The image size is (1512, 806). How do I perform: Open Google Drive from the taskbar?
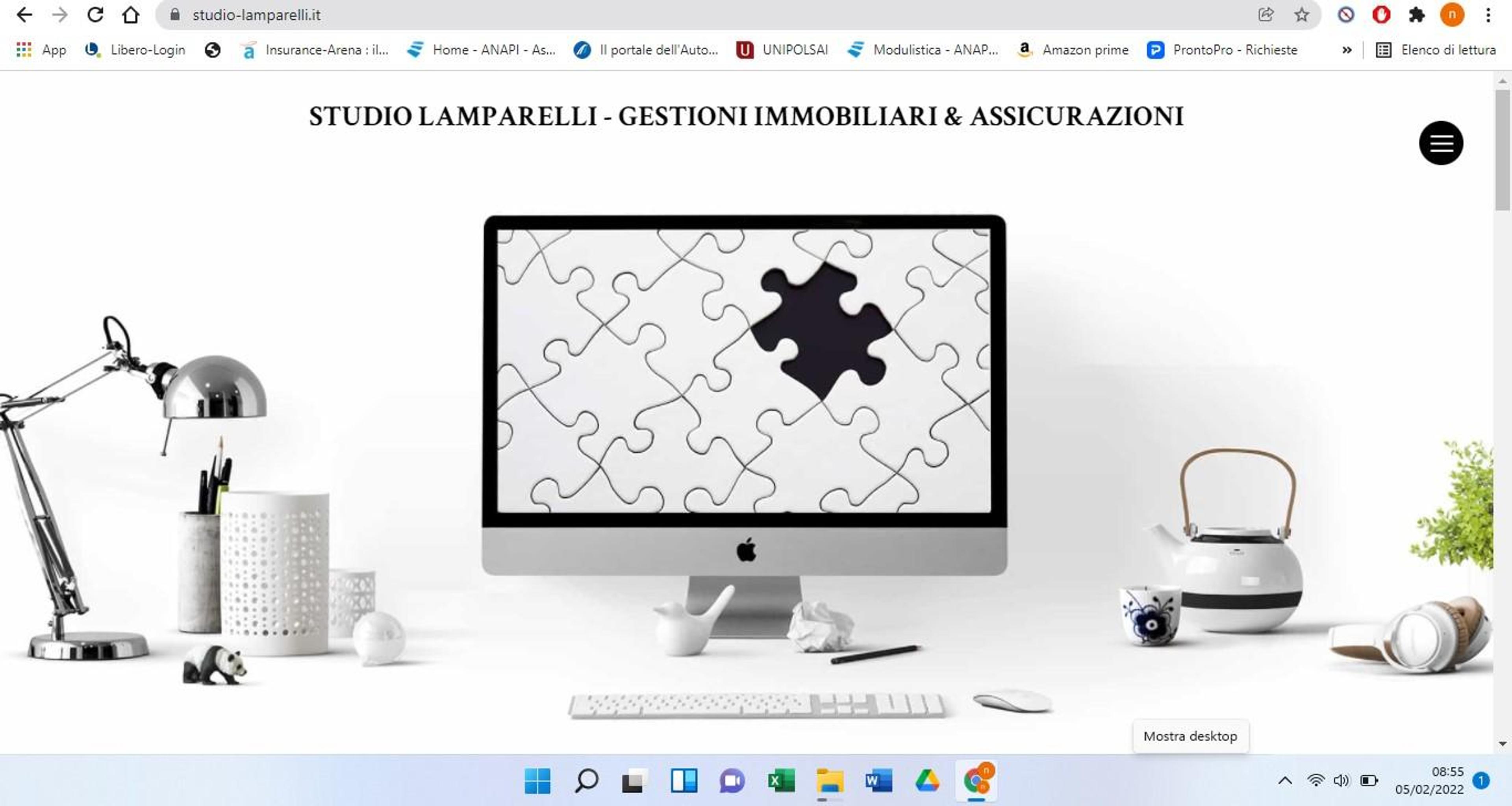[x=927, y=781]
